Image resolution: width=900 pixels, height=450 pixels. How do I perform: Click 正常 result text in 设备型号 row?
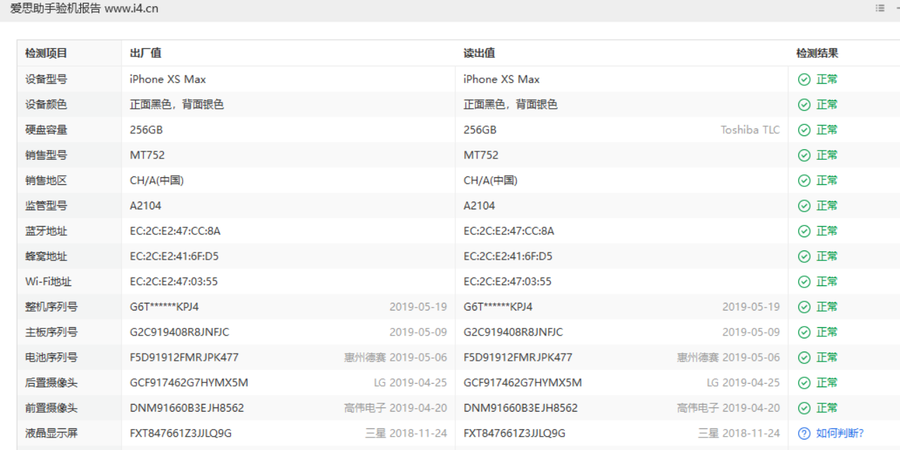(x=827, y=79)
